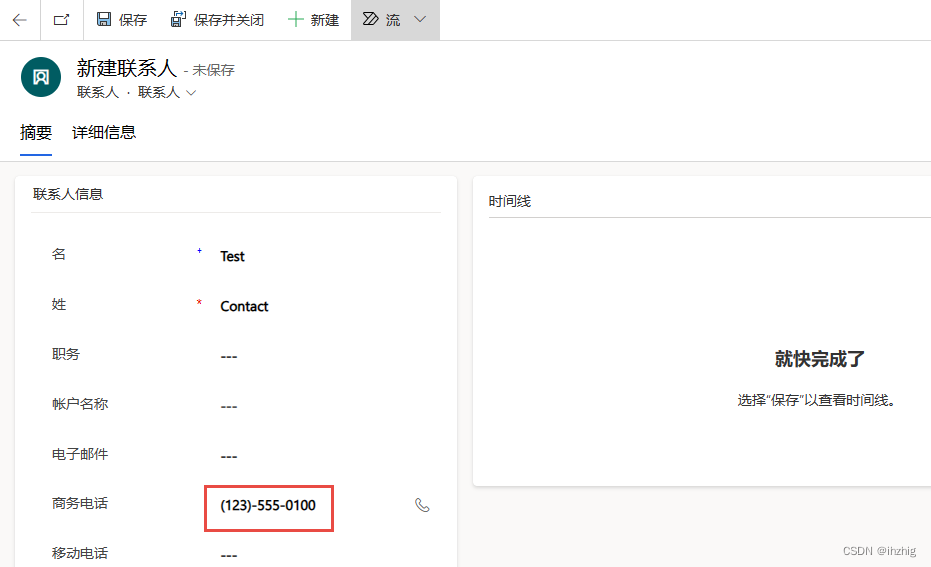
Task: Click the 姓 field label
Action: click(59, 304)
